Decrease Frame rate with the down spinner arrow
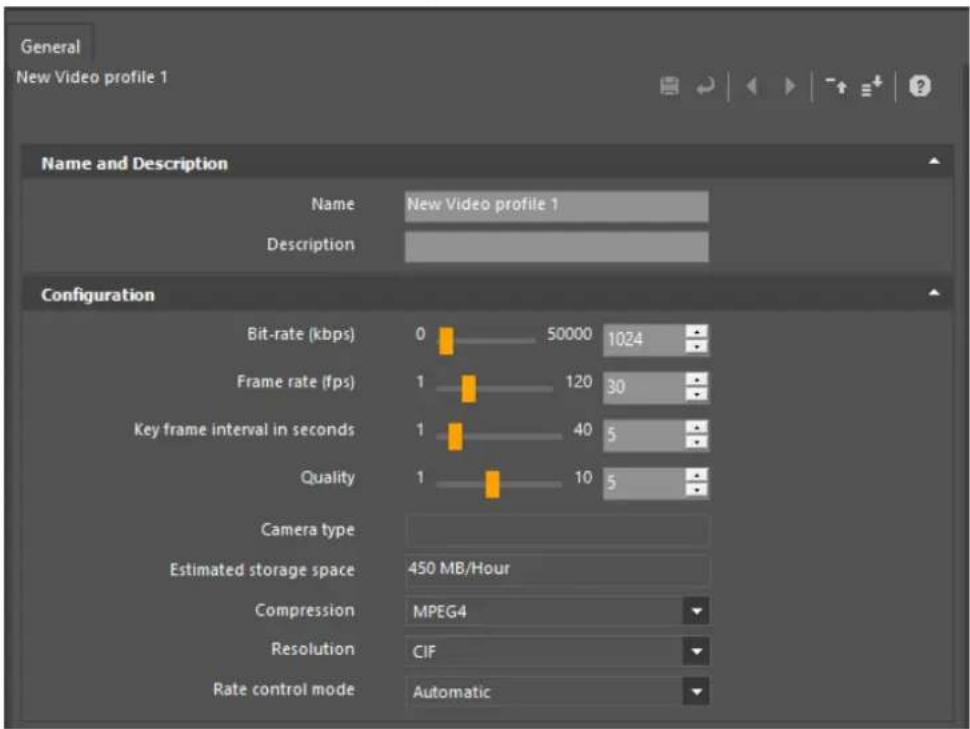970x729 pixels. (x=697, y=395)
